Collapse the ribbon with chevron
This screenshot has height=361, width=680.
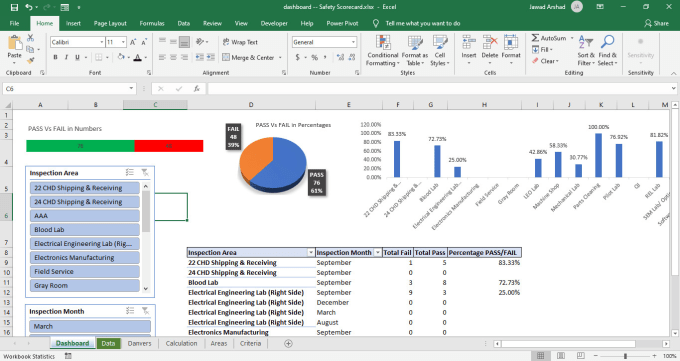click(673, 73)
